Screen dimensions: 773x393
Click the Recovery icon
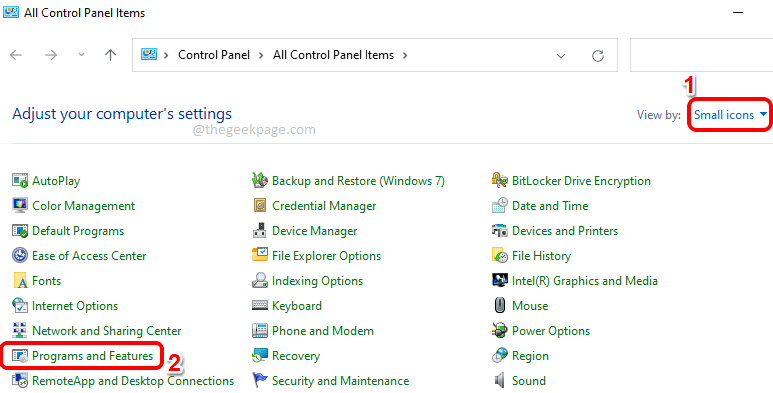(x=259, y=356)
